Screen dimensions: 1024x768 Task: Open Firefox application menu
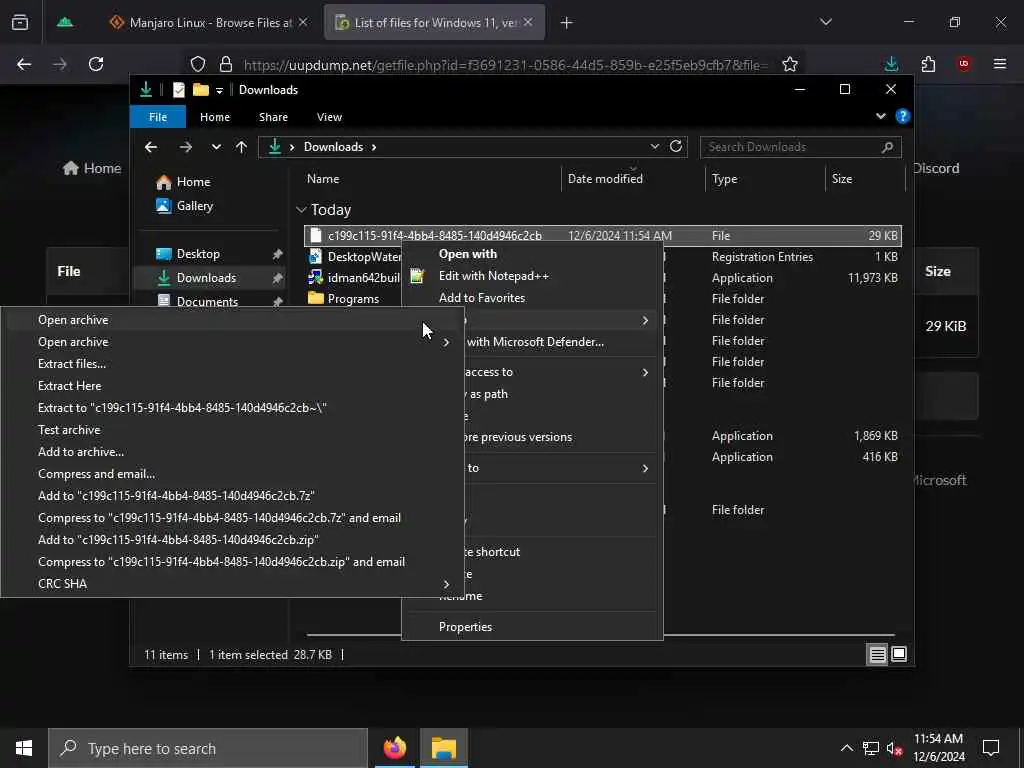(1000, 64)
